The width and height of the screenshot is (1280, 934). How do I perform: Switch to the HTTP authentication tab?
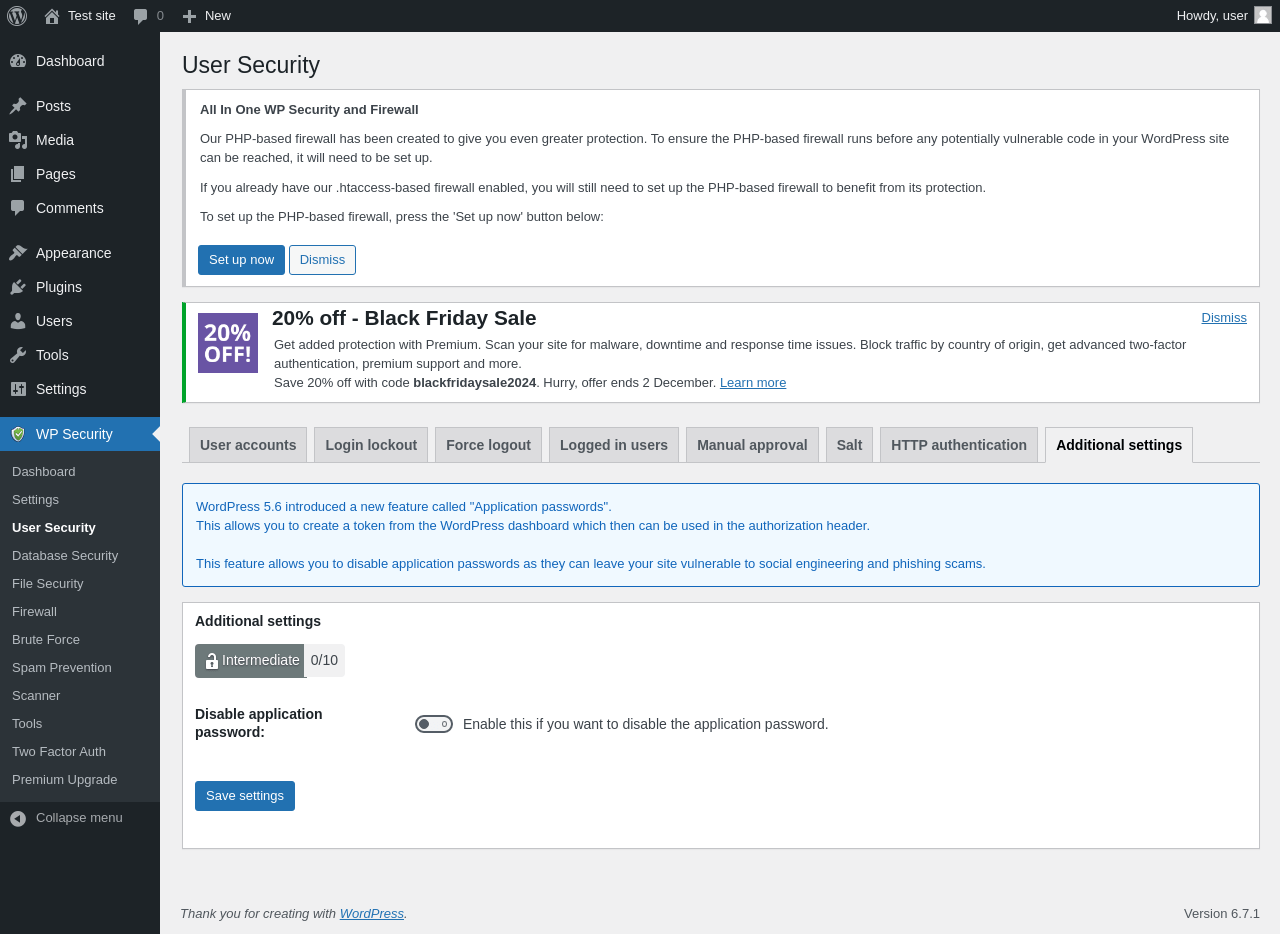(959, 445)
